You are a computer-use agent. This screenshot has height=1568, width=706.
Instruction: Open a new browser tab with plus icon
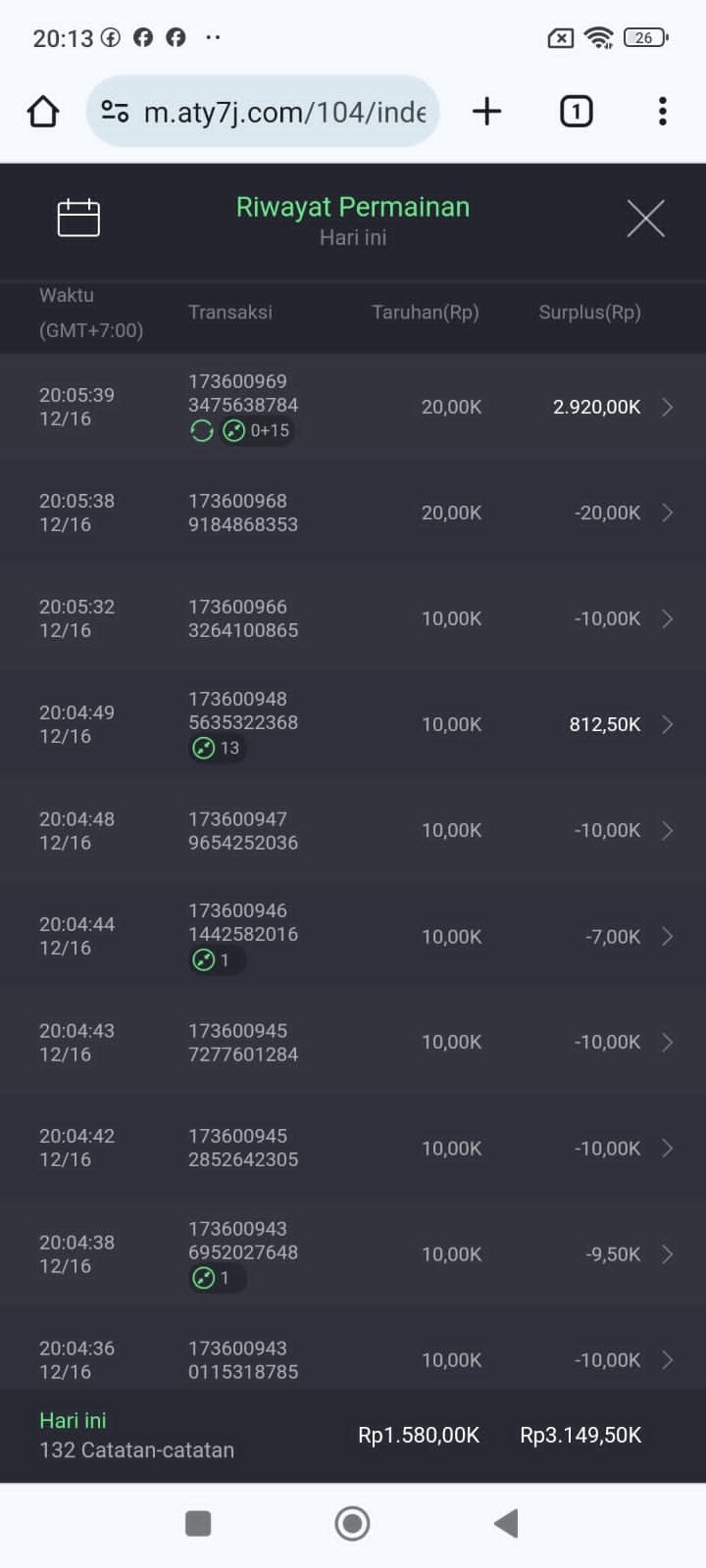[x=486, y=112]
